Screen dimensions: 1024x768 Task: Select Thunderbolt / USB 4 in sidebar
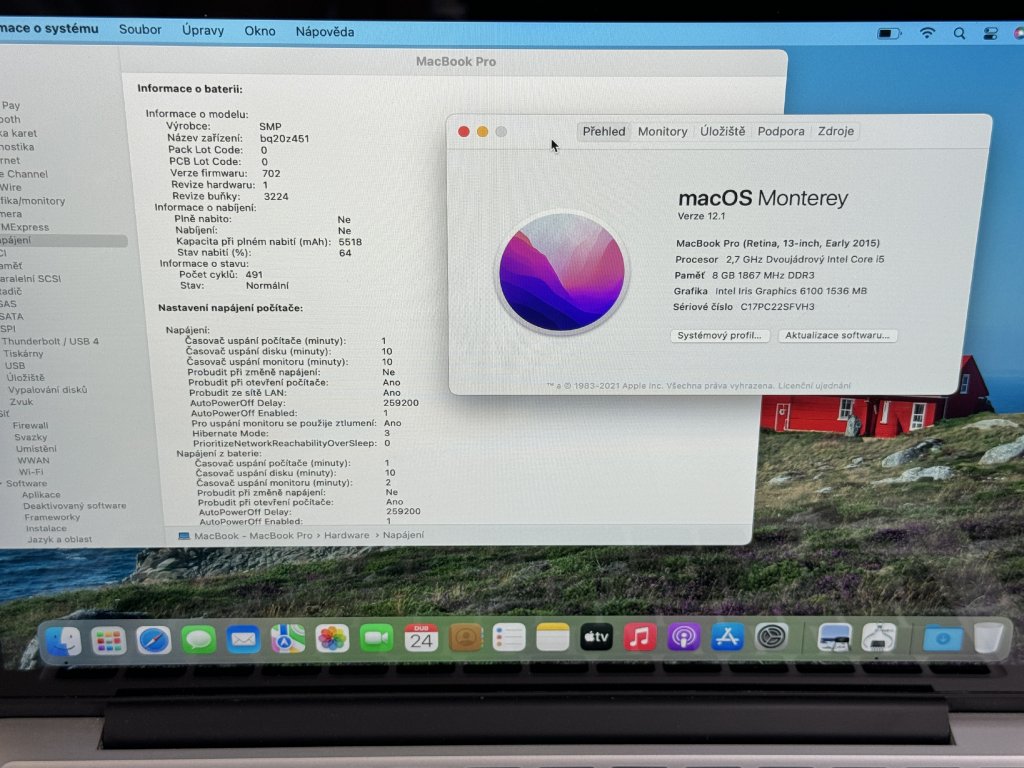coord(50,341)
